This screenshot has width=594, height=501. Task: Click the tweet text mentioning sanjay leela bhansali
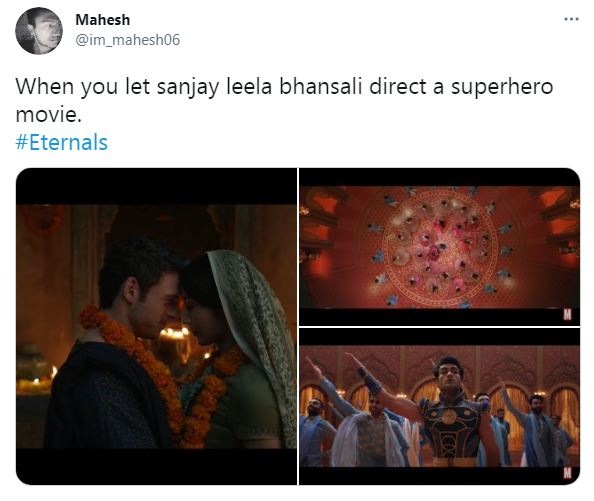click(x=284, y=100)
